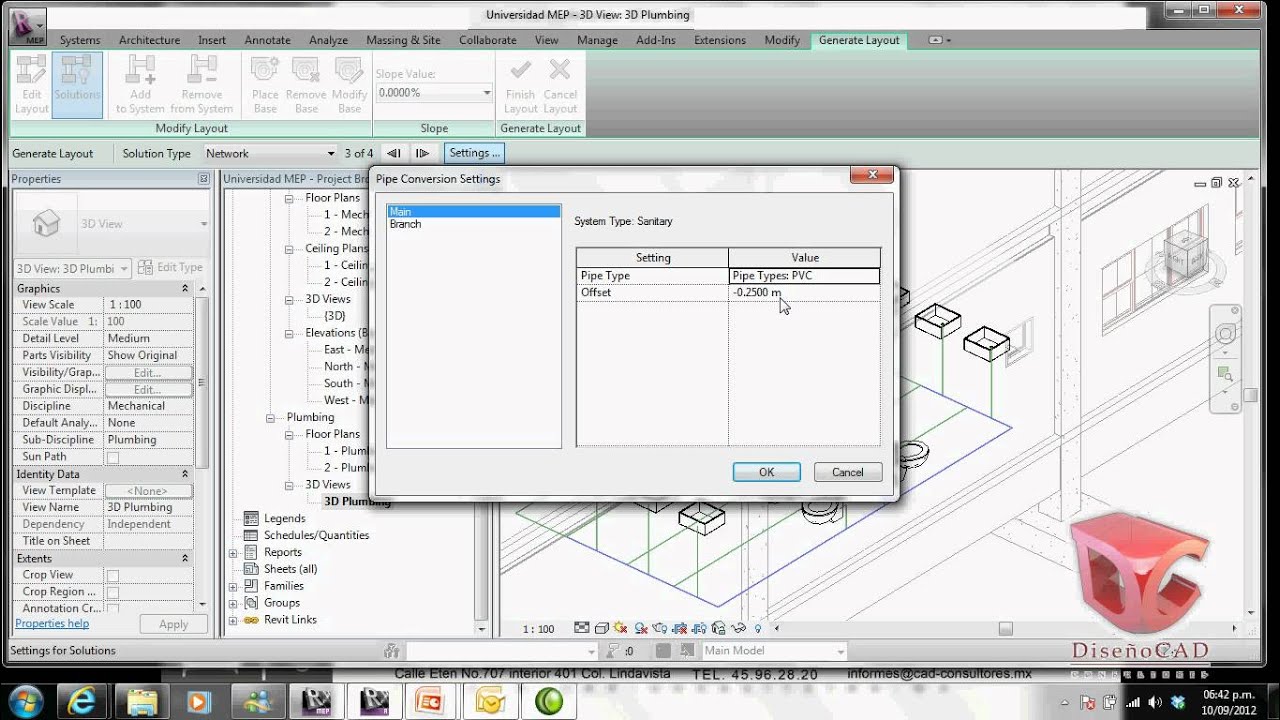Click Cancel in Pipe Conversion Settings
Viewport: 1280px width, 720px height.
click(x=847, y=472)
